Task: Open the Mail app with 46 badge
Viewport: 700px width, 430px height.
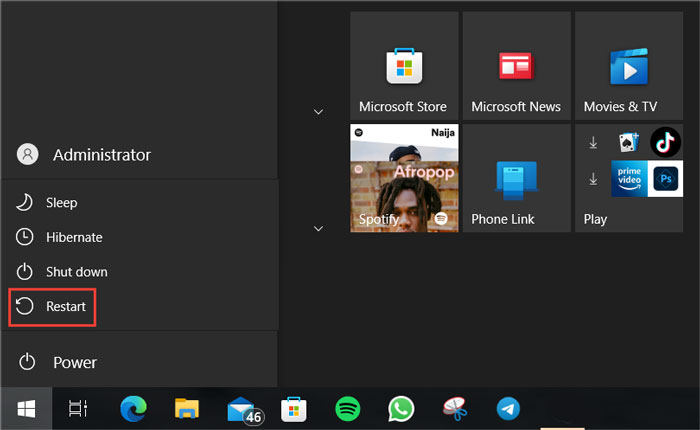Action: tap(241, 408)
